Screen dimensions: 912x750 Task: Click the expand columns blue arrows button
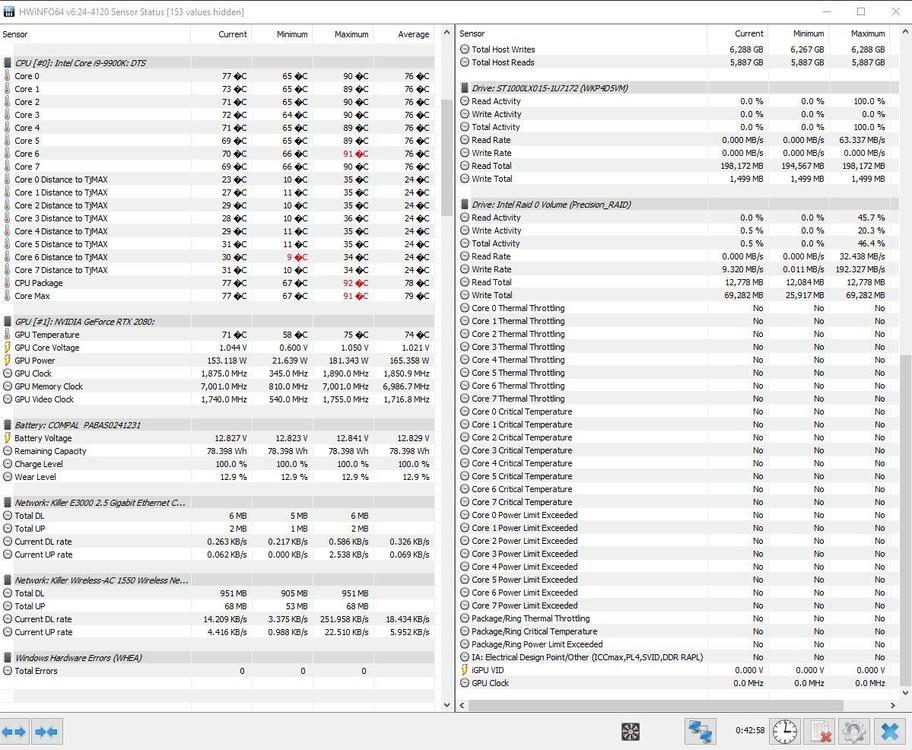pyautogui.click(x=14, y=731)
